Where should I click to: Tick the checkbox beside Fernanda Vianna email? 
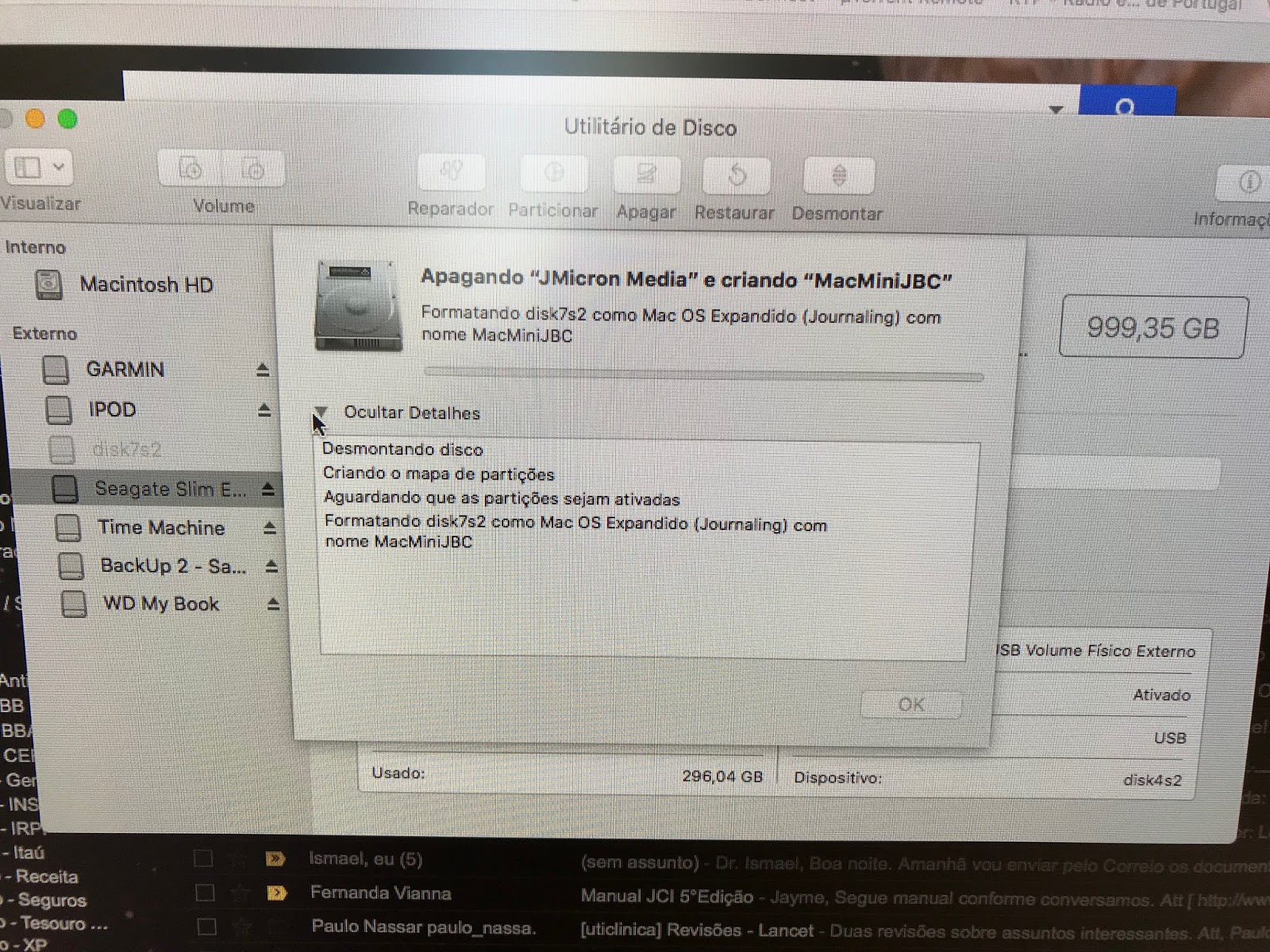point(205,893)
